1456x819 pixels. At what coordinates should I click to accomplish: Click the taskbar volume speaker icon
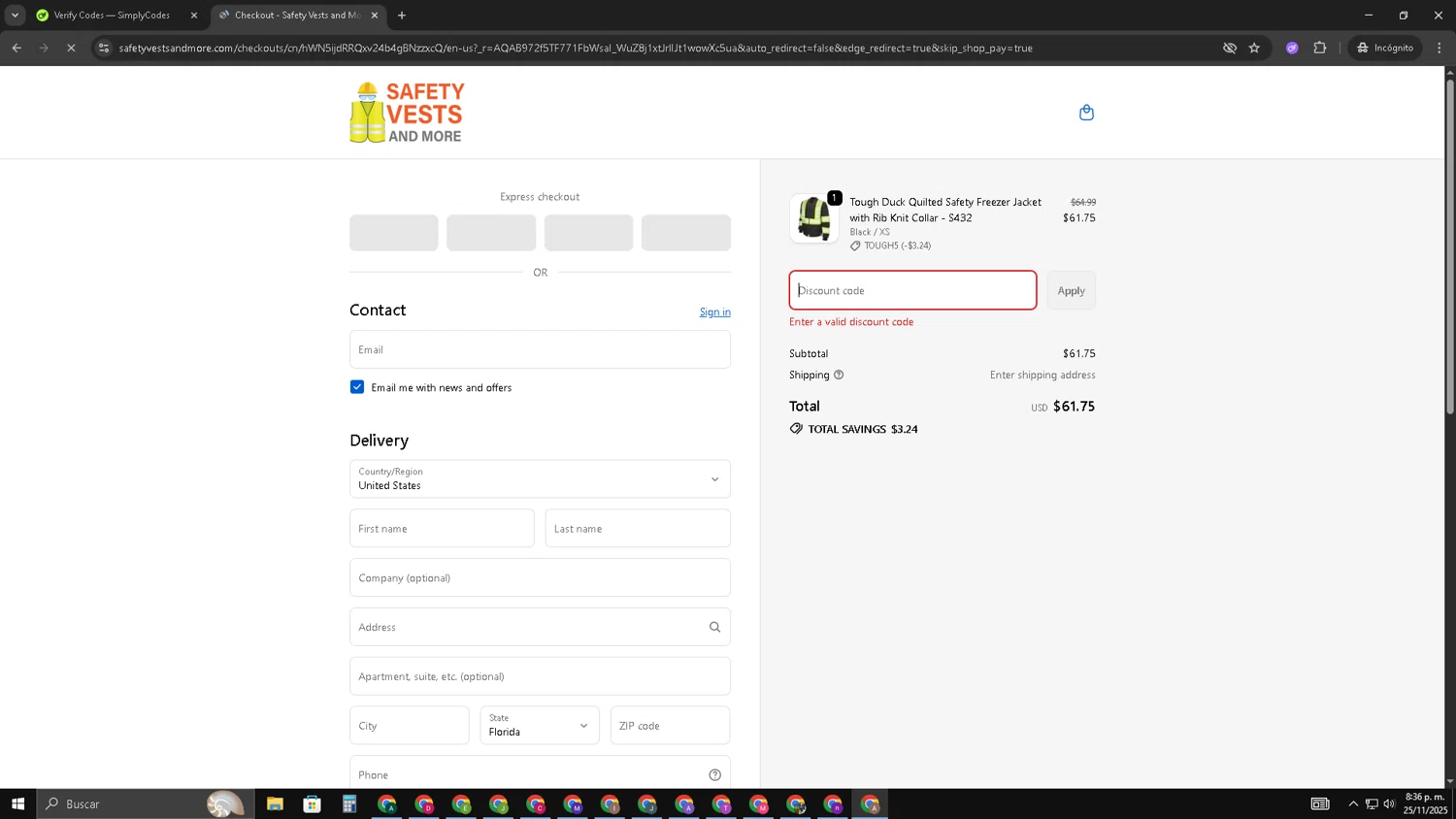click(1389, 803)
